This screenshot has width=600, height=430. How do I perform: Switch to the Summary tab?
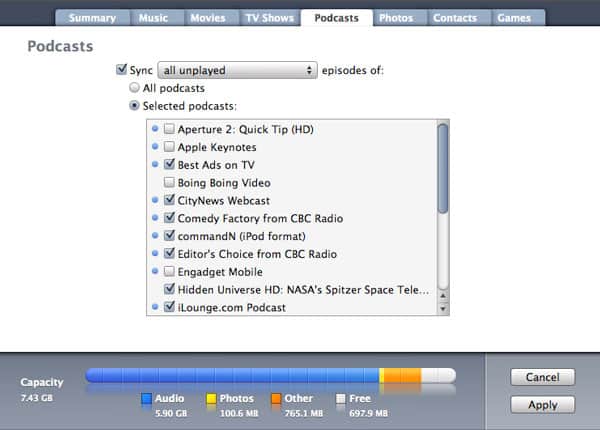pos(93,18)
